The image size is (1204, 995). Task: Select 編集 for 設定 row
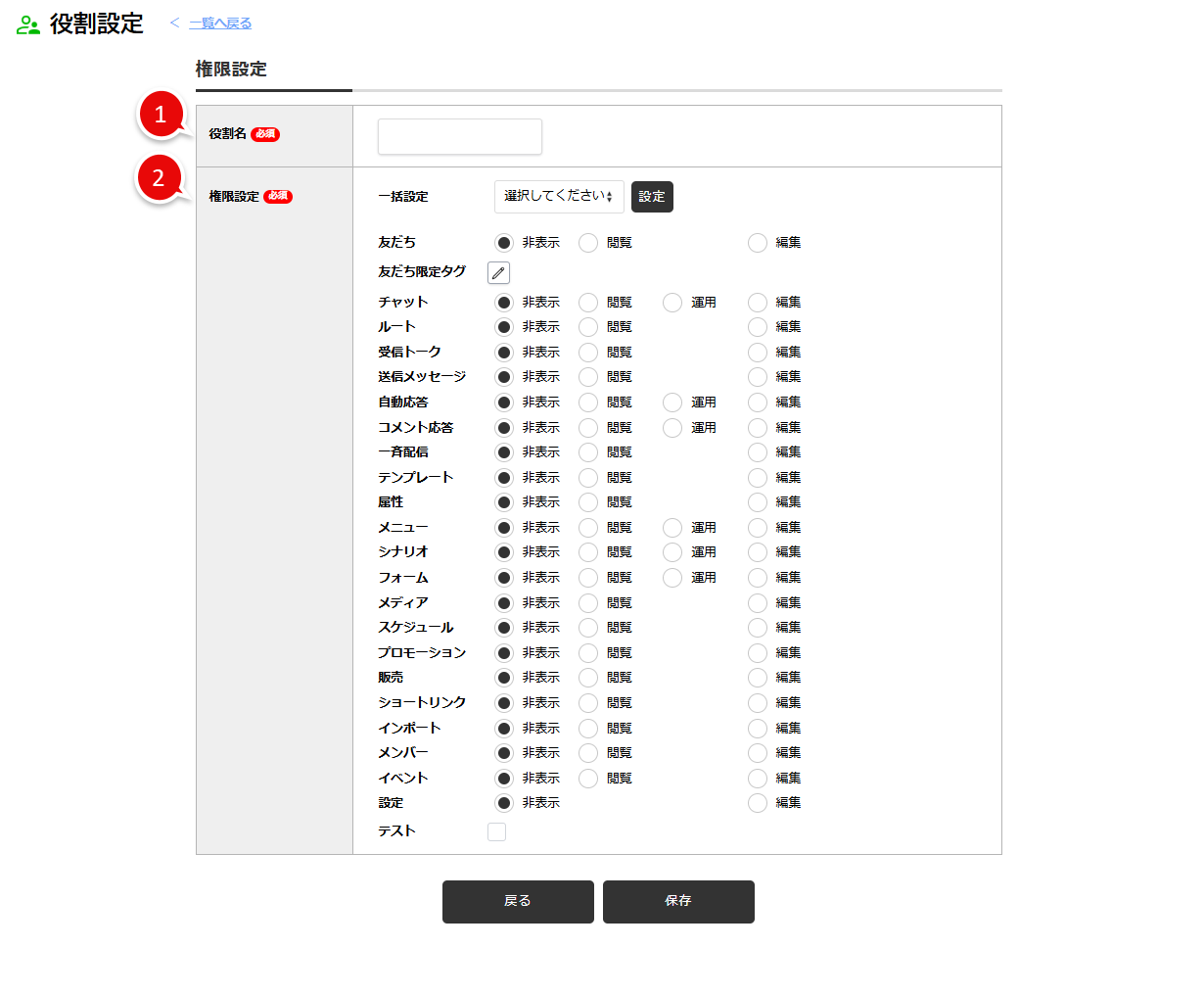(x=758, y=803)
